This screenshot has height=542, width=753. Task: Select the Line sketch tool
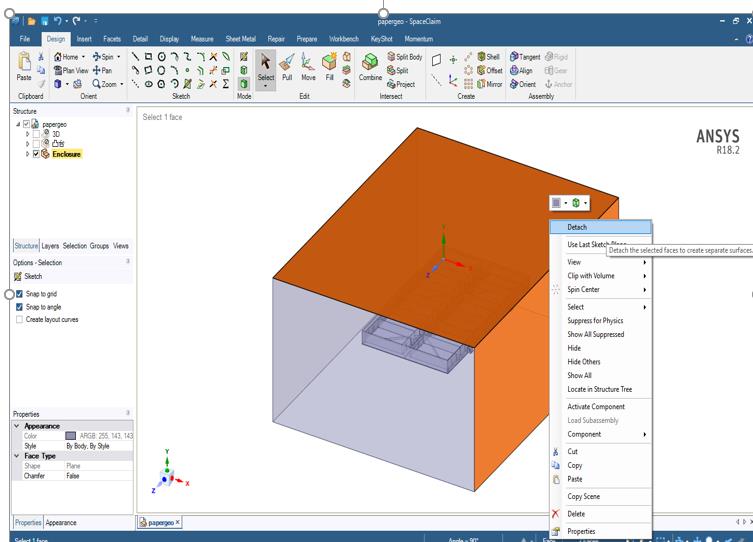pos(135,57)
